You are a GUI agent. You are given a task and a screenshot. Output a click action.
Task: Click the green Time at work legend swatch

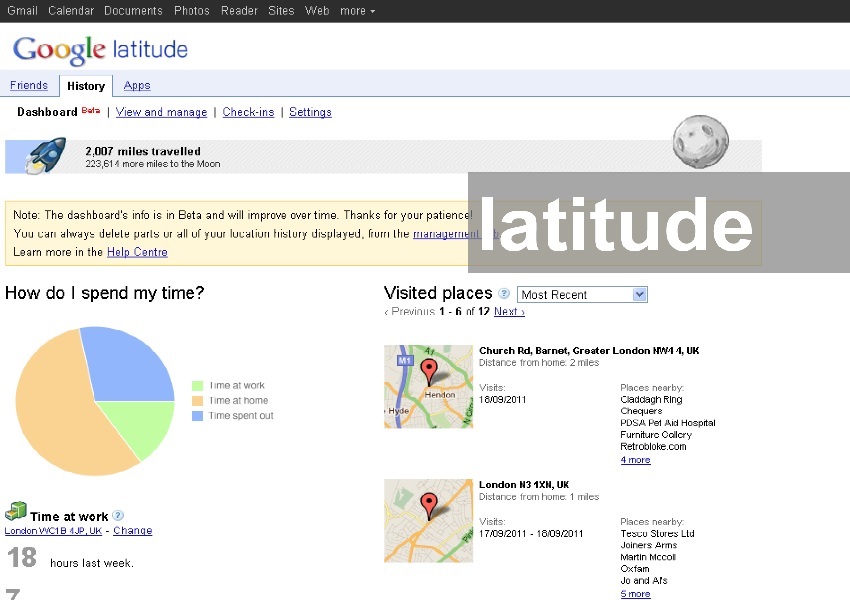click(x=197, y=386)
